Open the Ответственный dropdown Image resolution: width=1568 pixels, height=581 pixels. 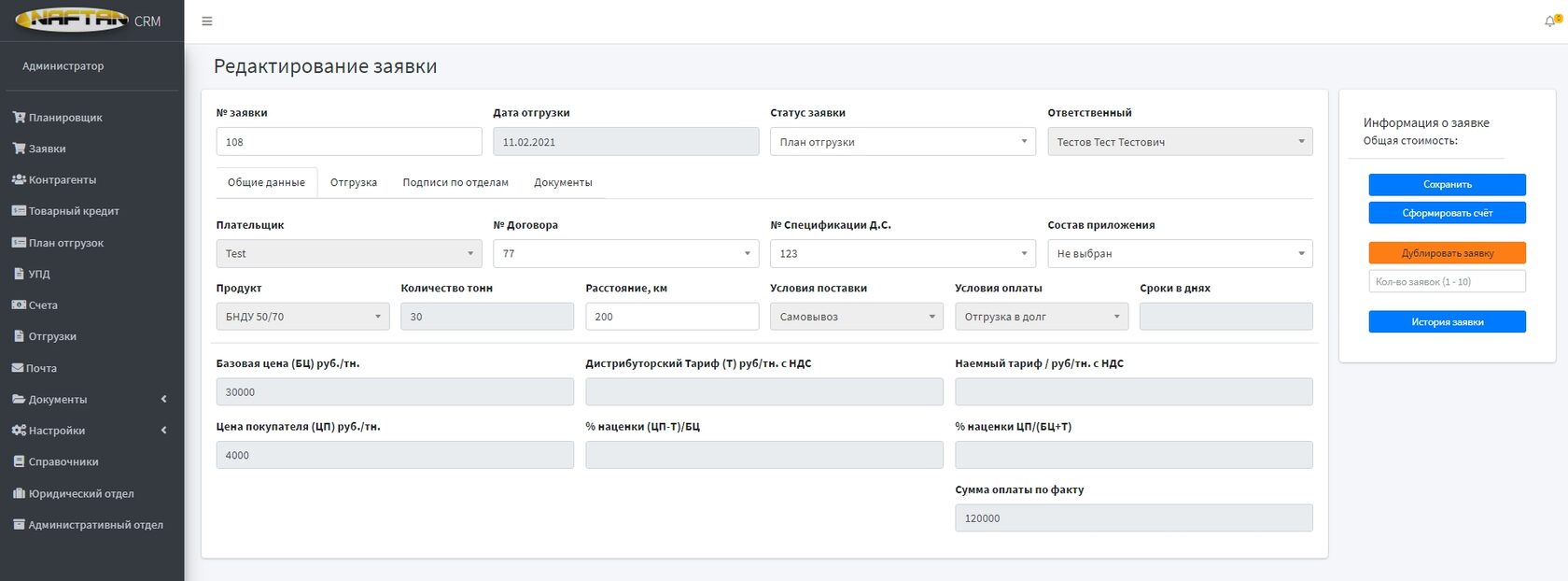tap(1180, 142)
